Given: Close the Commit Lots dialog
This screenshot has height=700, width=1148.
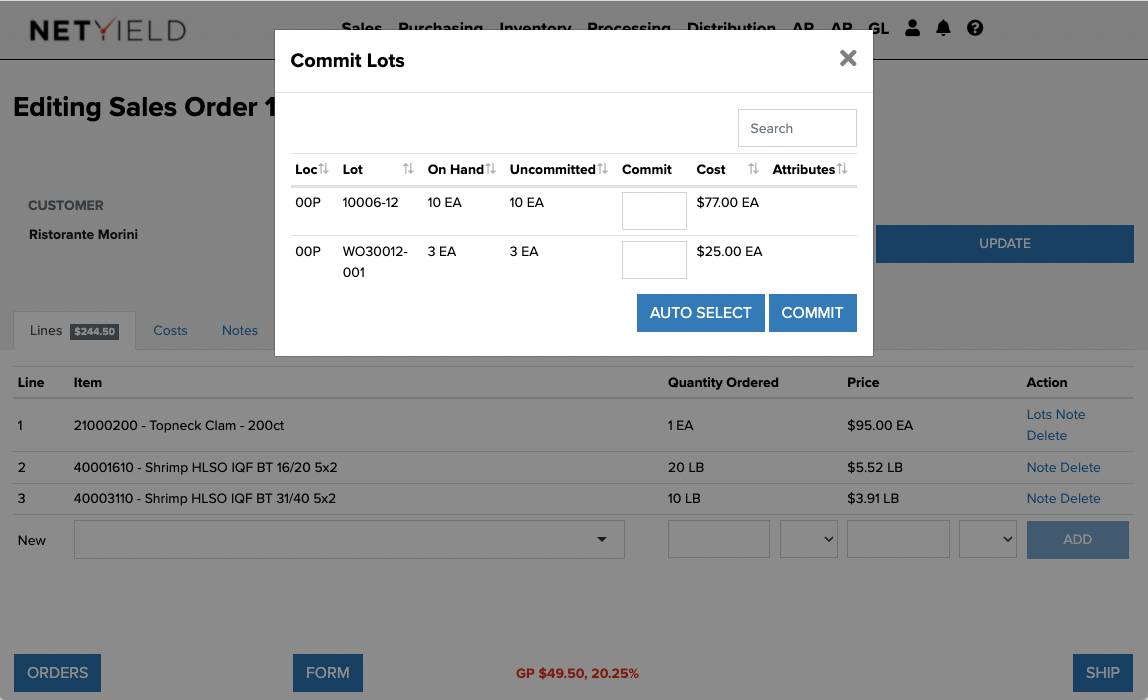Looking at the screenshot, I should [x=848, y=58].
